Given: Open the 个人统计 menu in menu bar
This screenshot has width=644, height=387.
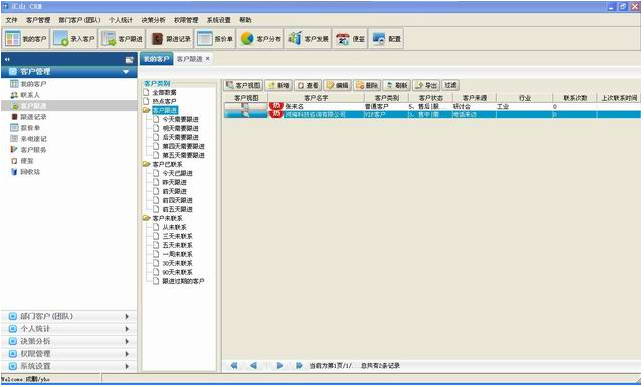Looking at the screenshot, I should (x=121, y=20).
